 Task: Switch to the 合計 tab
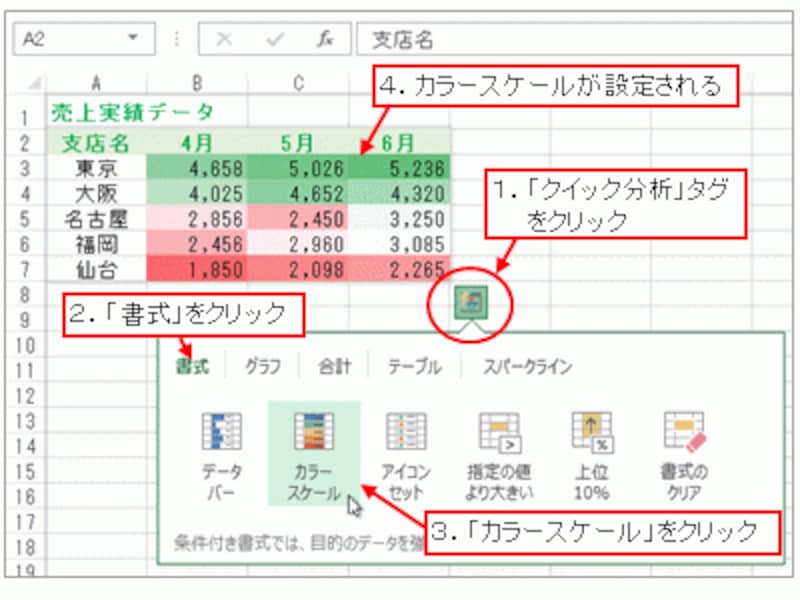pyautogui.click(x=334, y=366)
